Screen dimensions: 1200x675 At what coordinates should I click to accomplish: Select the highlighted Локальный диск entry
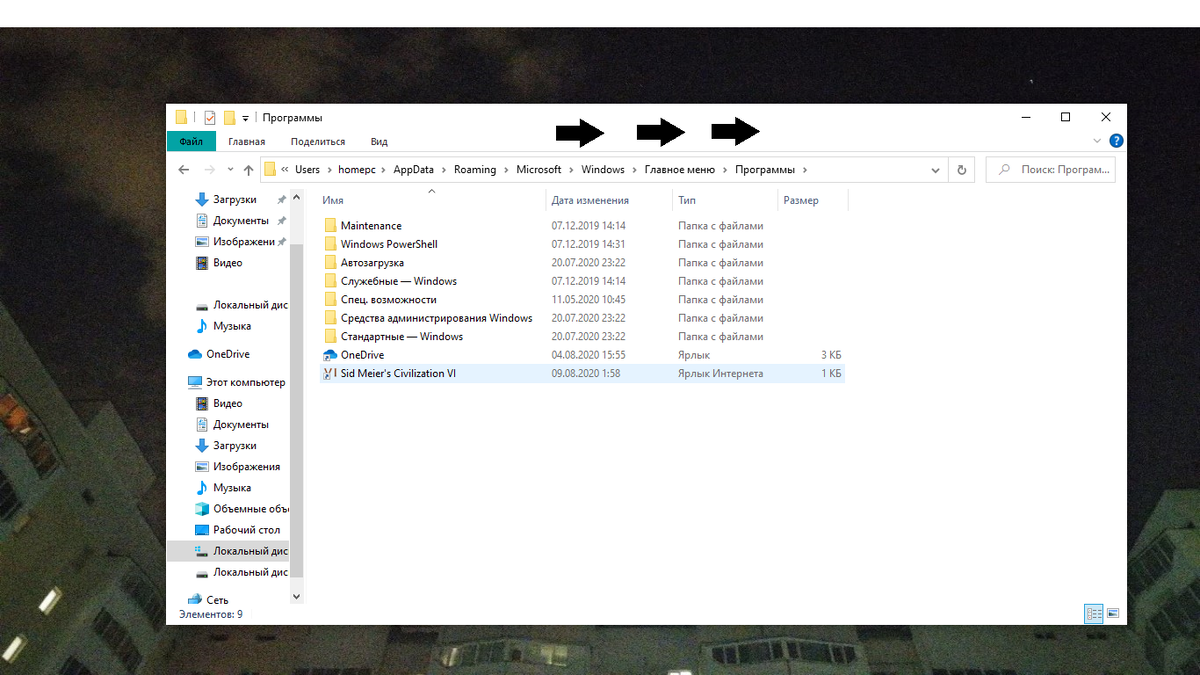228,551
